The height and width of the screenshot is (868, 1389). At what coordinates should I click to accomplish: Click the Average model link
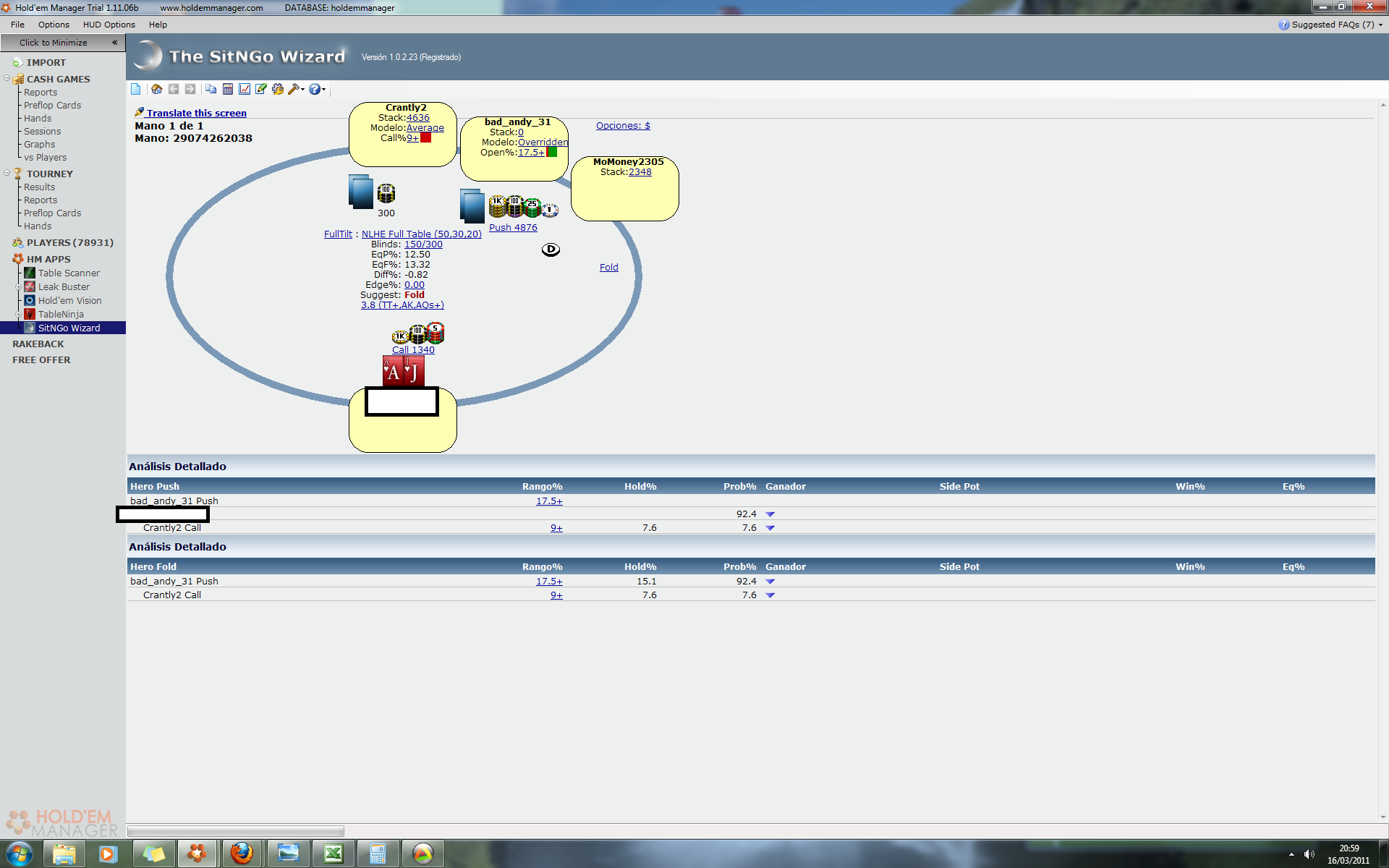pyautogui.click(x=425, y=128)
